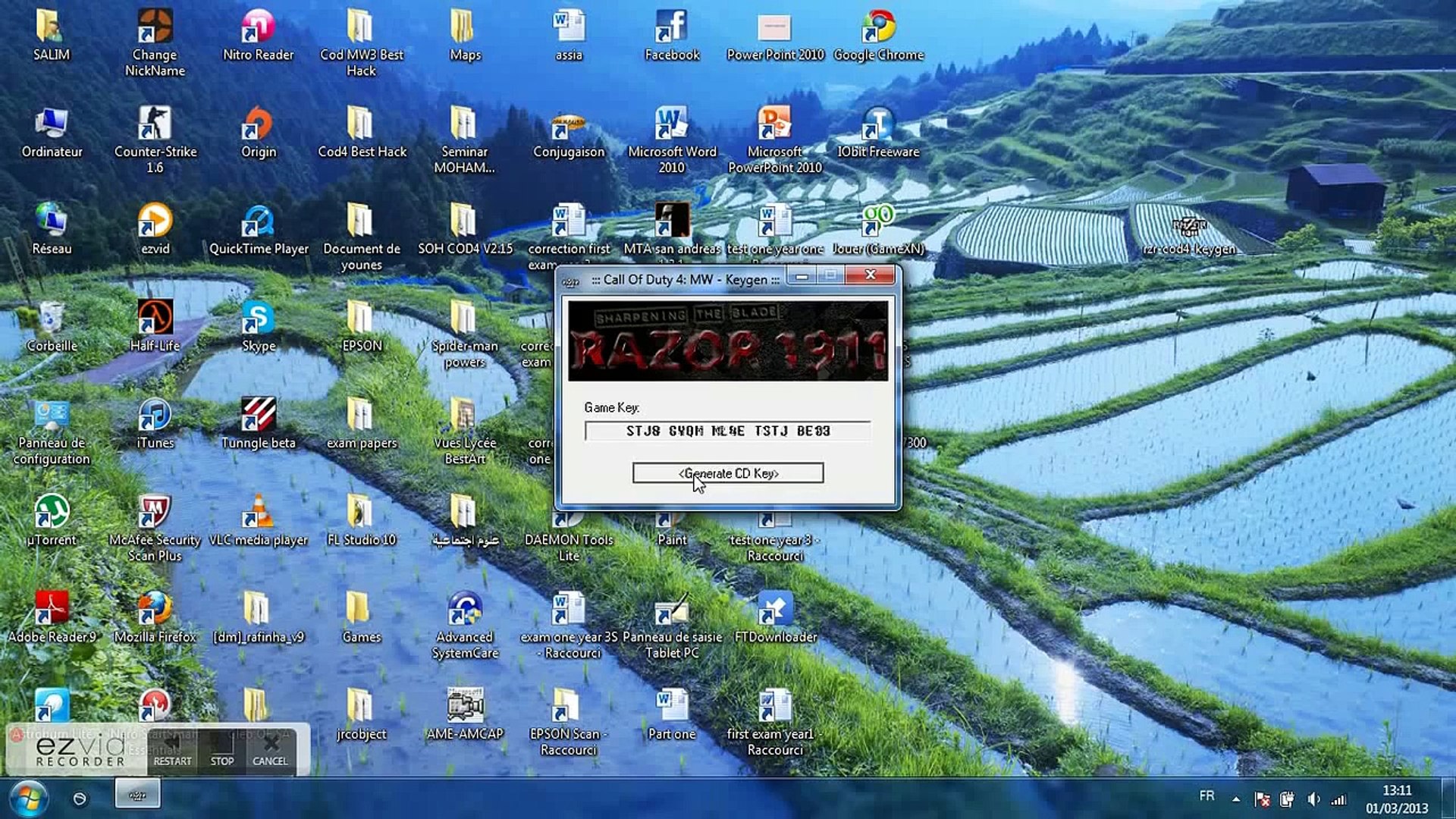1456x819 pixels.
Task: Select the Skype desktop icon
Action: coord(258,326)
